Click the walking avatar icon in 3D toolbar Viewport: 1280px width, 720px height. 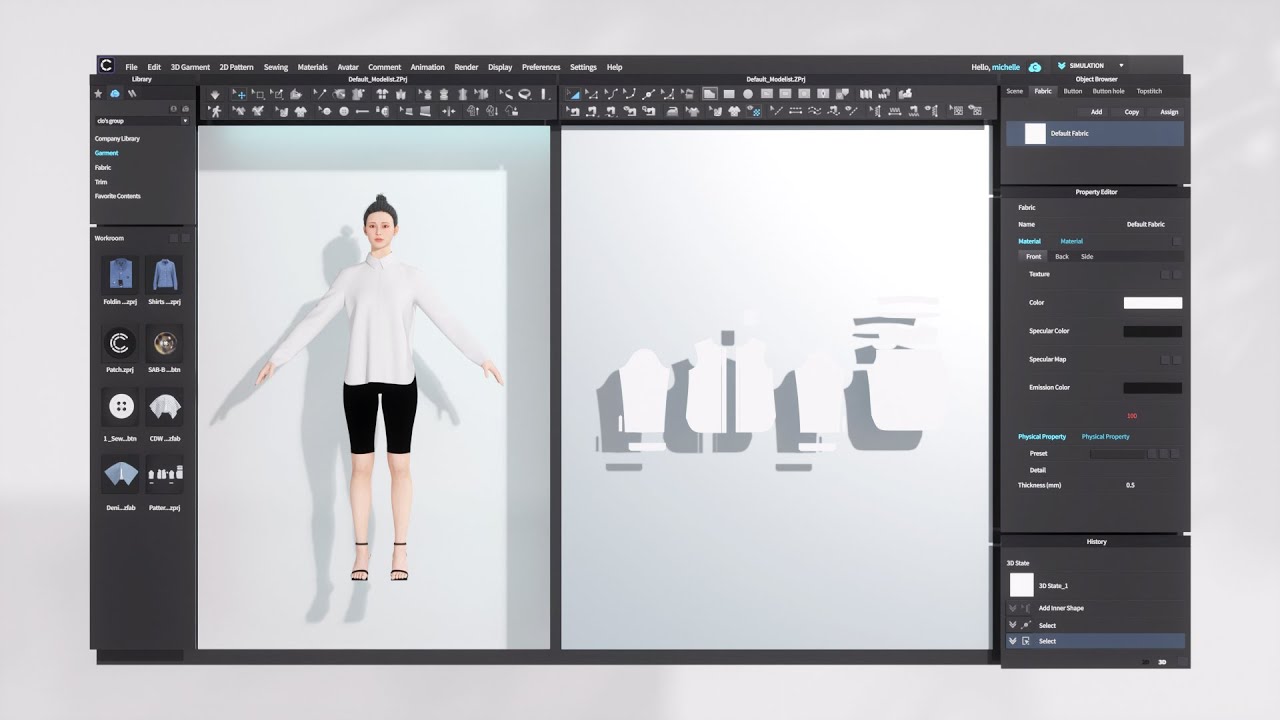pyautogui.click(x=215, y=111)
